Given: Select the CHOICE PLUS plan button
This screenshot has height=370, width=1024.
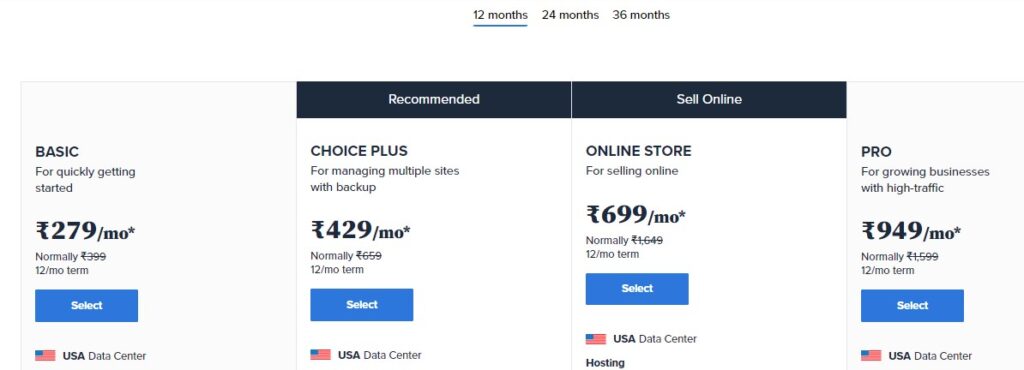Looking at the screenshot, I should [362, 305].
